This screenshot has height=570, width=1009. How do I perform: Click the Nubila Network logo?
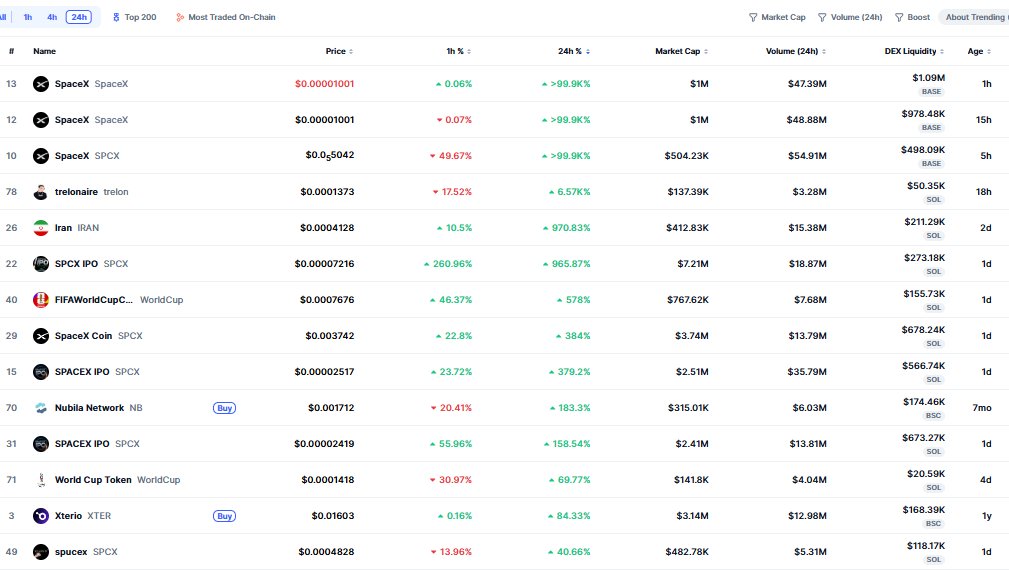[41, 409]
